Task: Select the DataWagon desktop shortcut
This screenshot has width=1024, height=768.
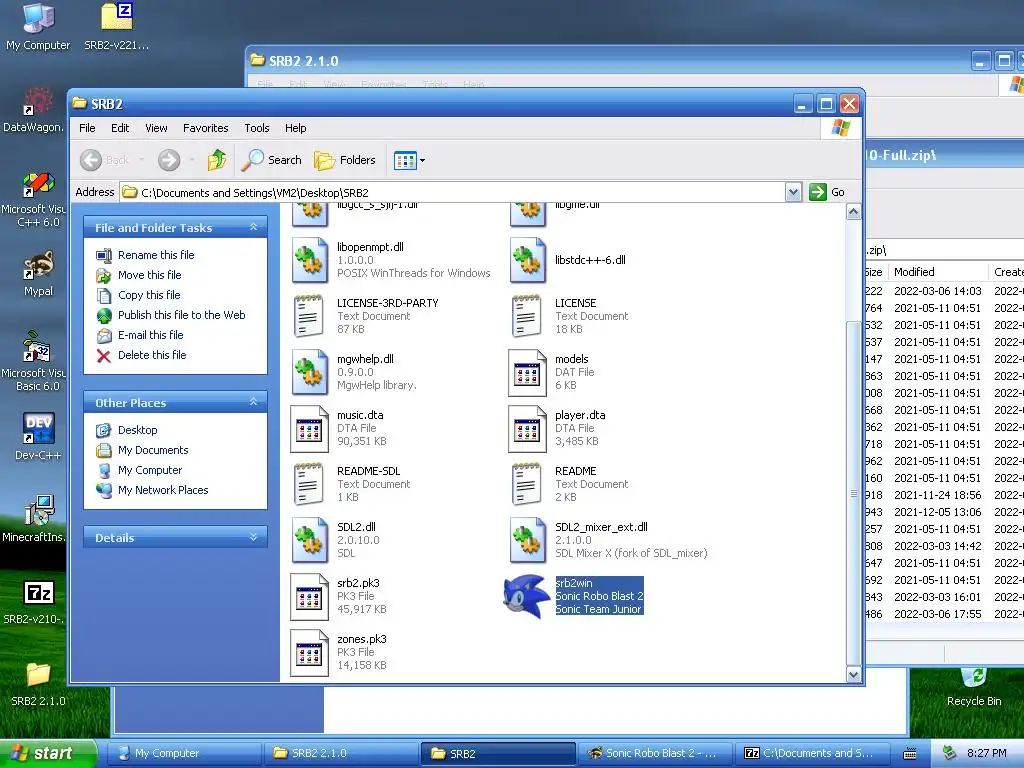Action: tap(34, 110)
